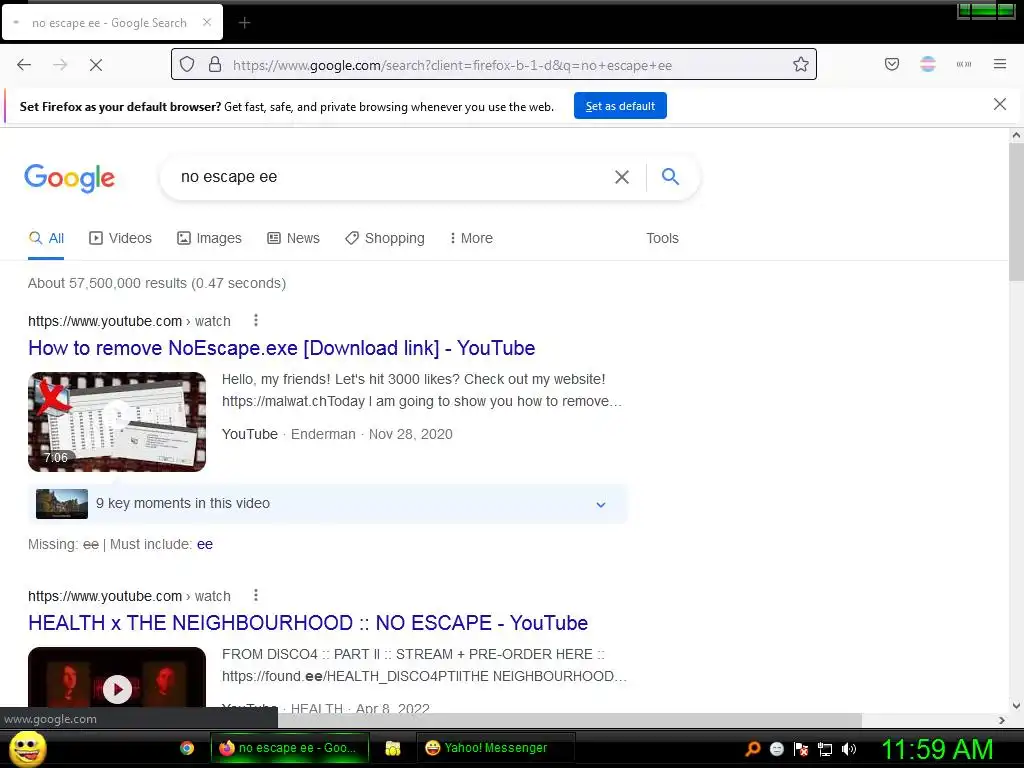The image size is (1024, 768).
Task: Switch to the Shopping tab
Action: (x=385, y=238)
